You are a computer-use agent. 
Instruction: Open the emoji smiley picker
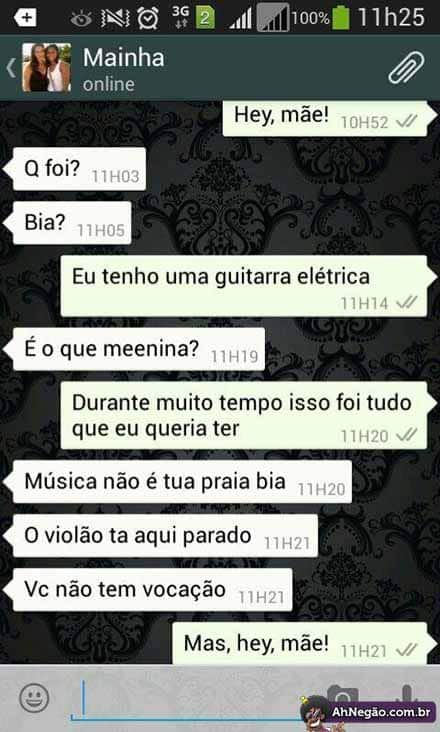(x=34, y=698)
